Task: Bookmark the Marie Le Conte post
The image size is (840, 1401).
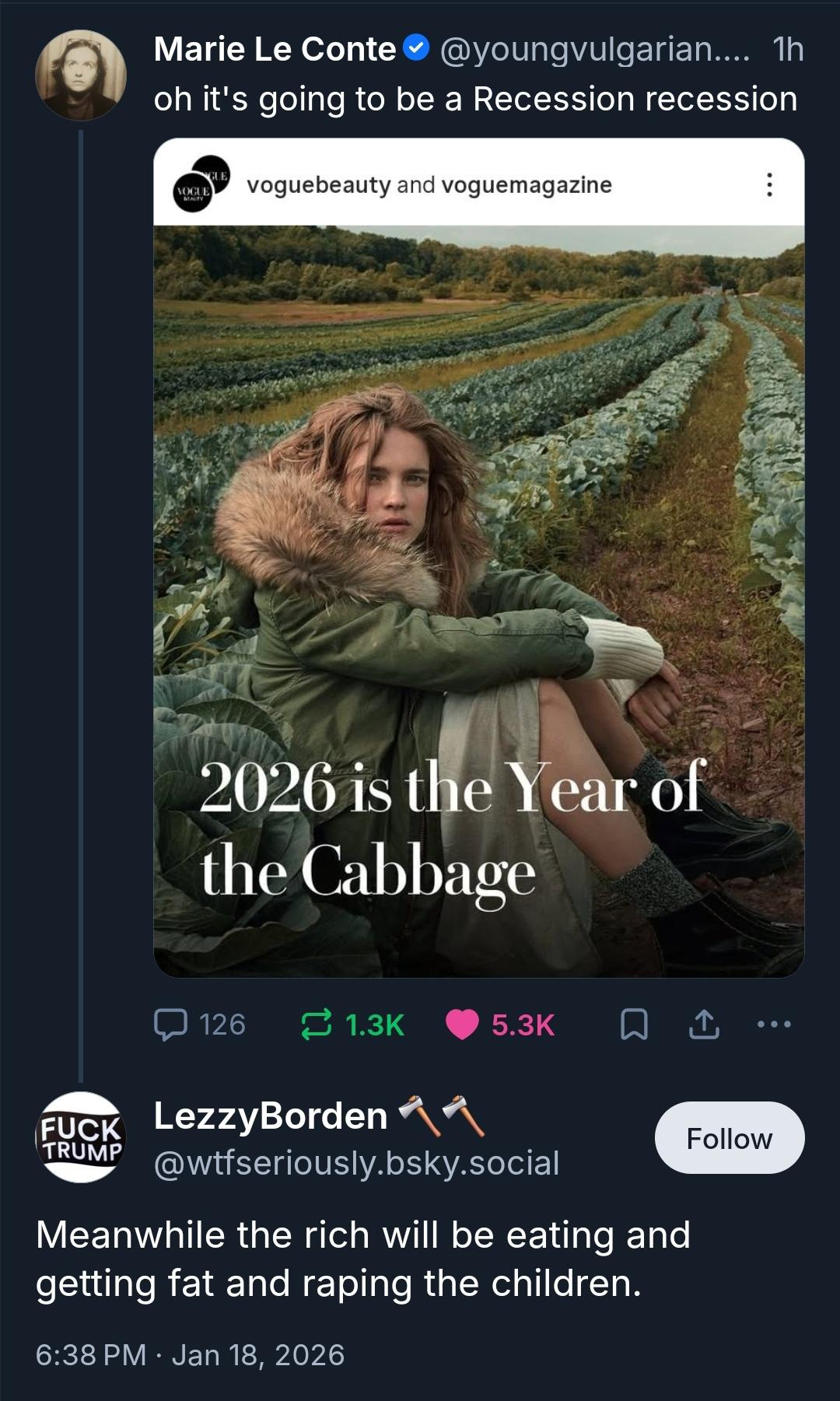Action: (634, 1024)
